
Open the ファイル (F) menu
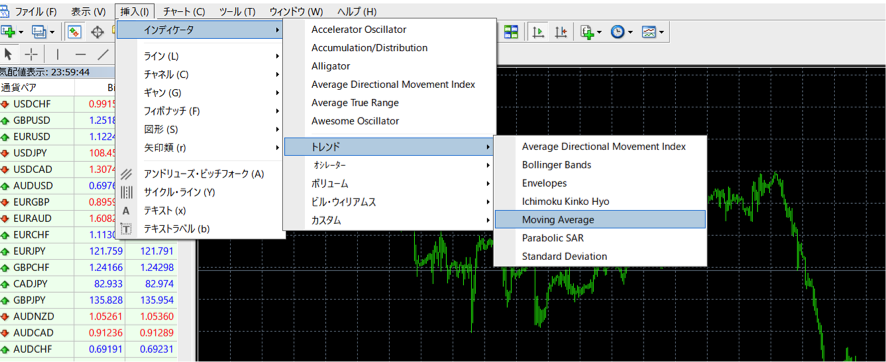click(x=36, y=11)
